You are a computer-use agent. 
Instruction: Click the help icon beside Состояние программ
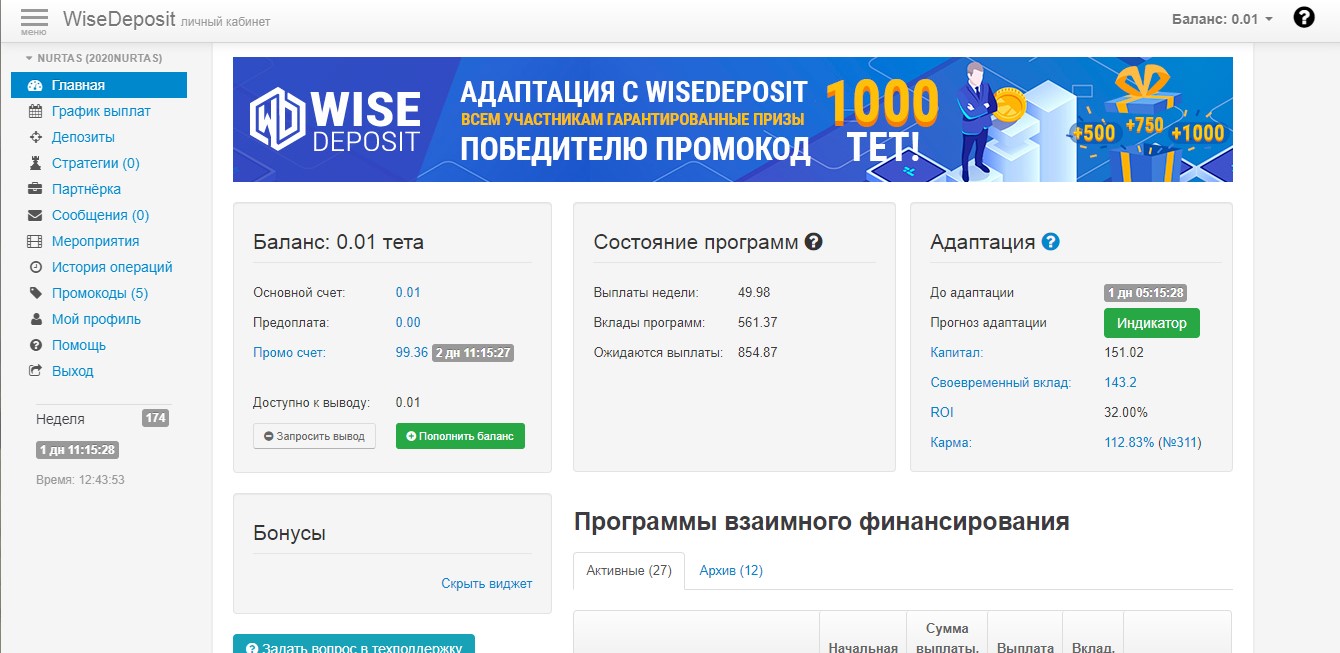click(x=814, y=242)
